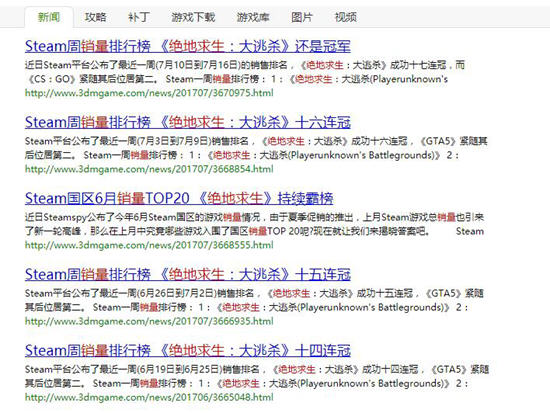
Task: Click snippet mentioning 7月3日到7月9日
Action: point(256,141)
